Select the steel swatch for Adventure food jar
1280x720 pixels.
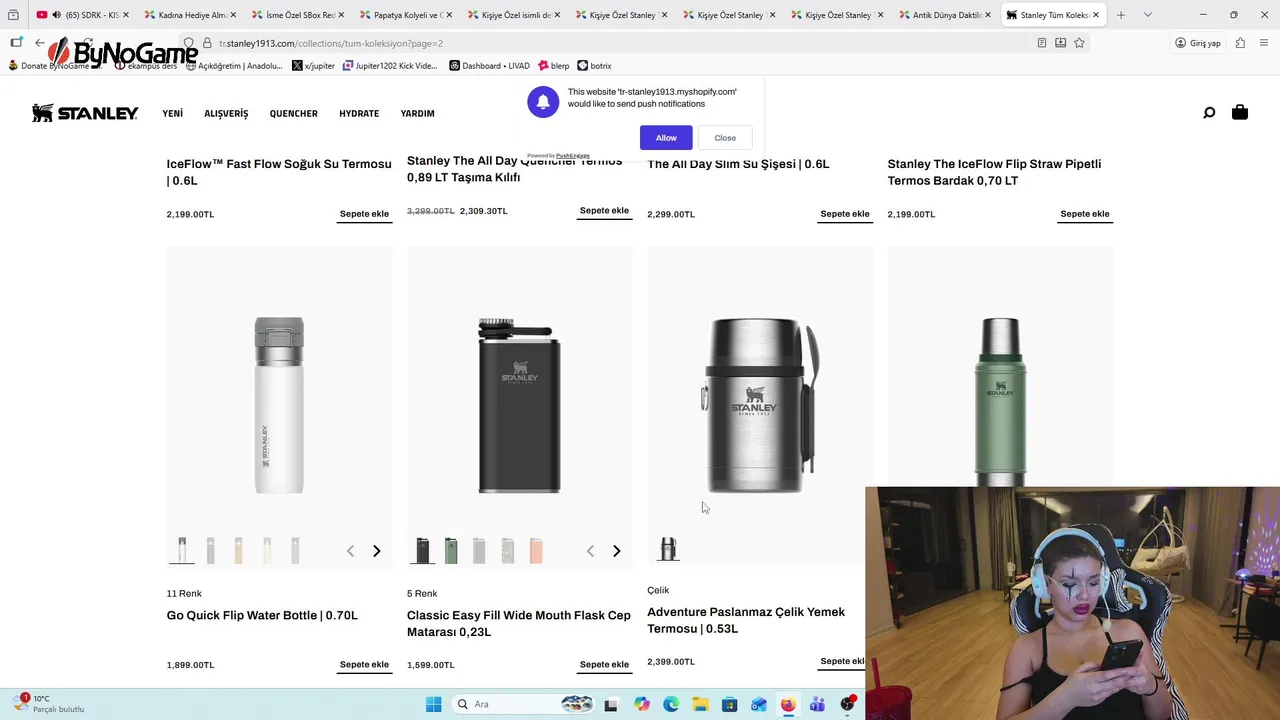pyautogui.click(x=668, y=549)
